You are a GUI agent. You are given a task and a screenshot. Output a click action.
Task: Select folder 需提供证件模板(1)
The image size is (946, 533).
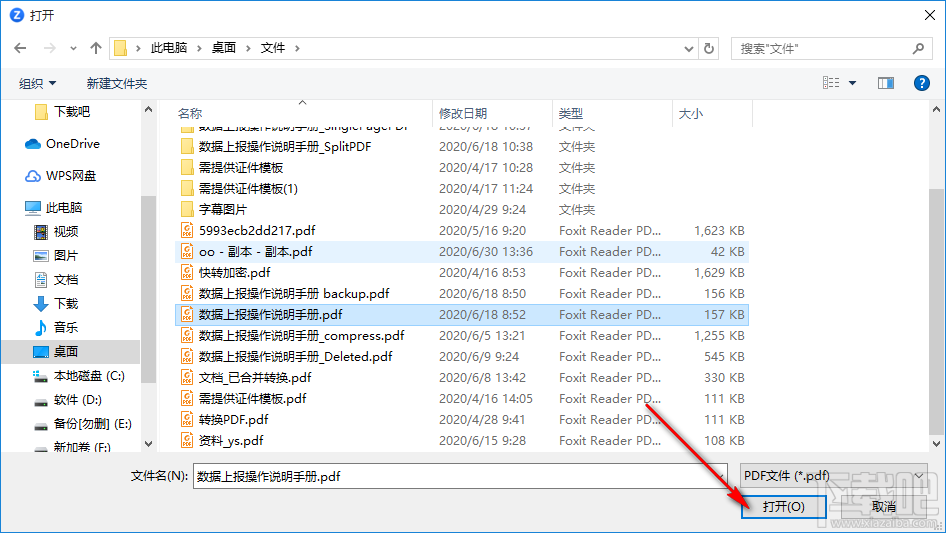point(248,189)
